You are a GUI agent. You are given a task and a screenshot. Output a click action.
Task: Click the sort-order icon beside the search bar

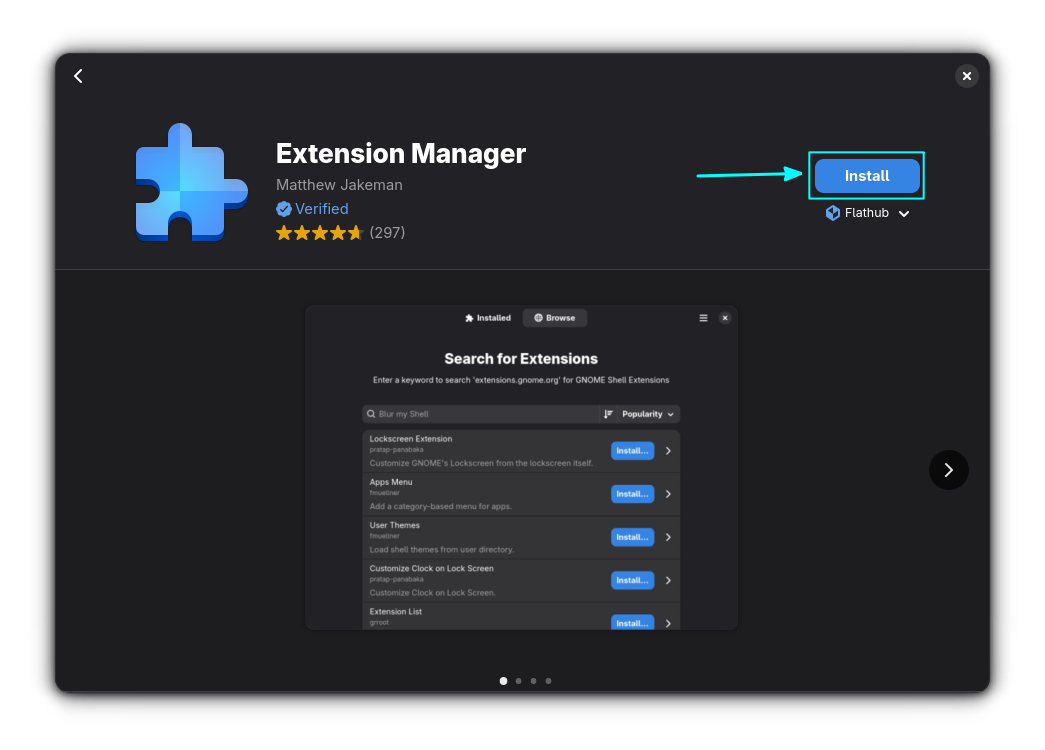608,413
